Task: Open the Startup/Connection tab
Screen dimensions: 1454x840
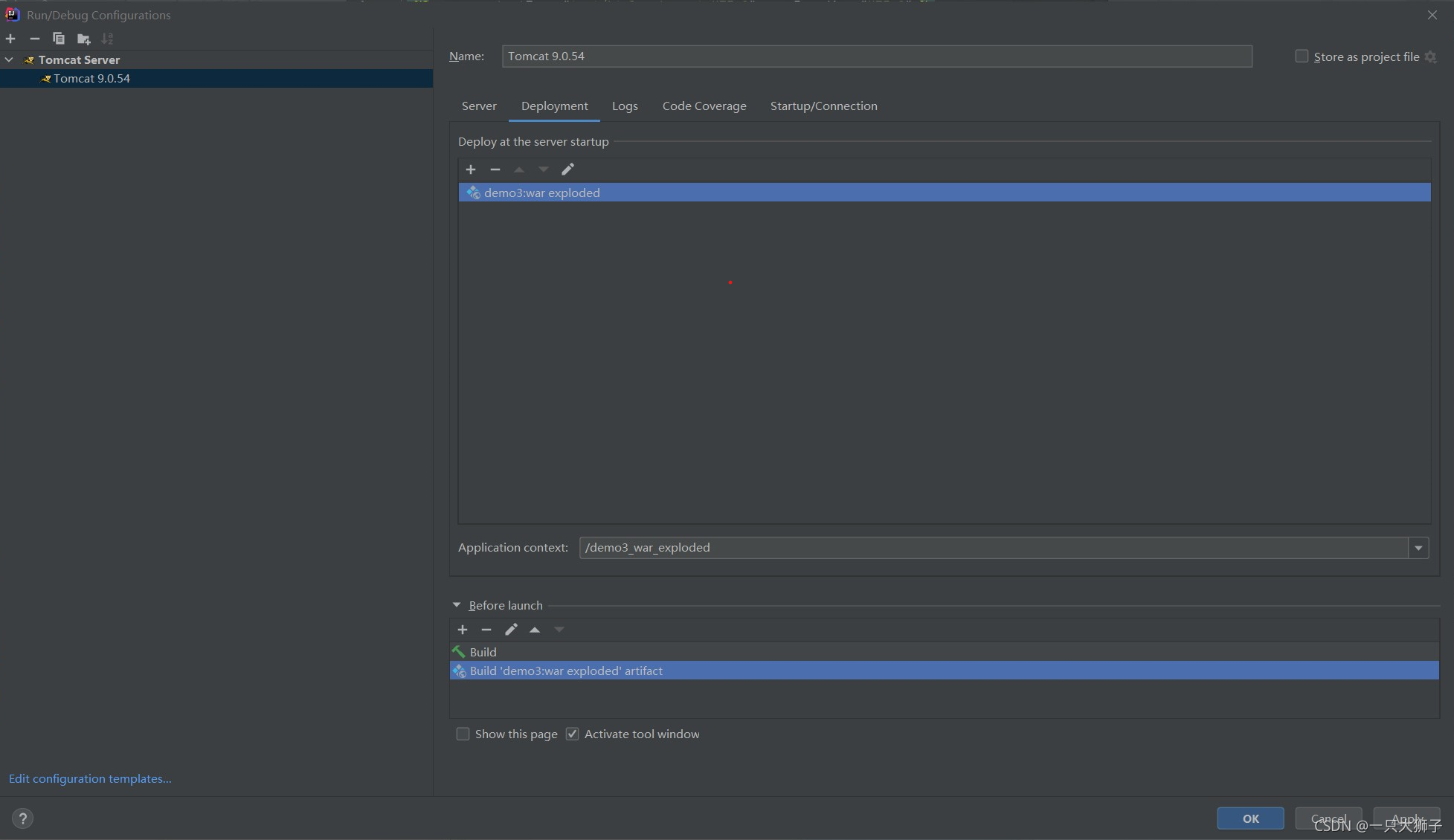Action: coord(823,106)
